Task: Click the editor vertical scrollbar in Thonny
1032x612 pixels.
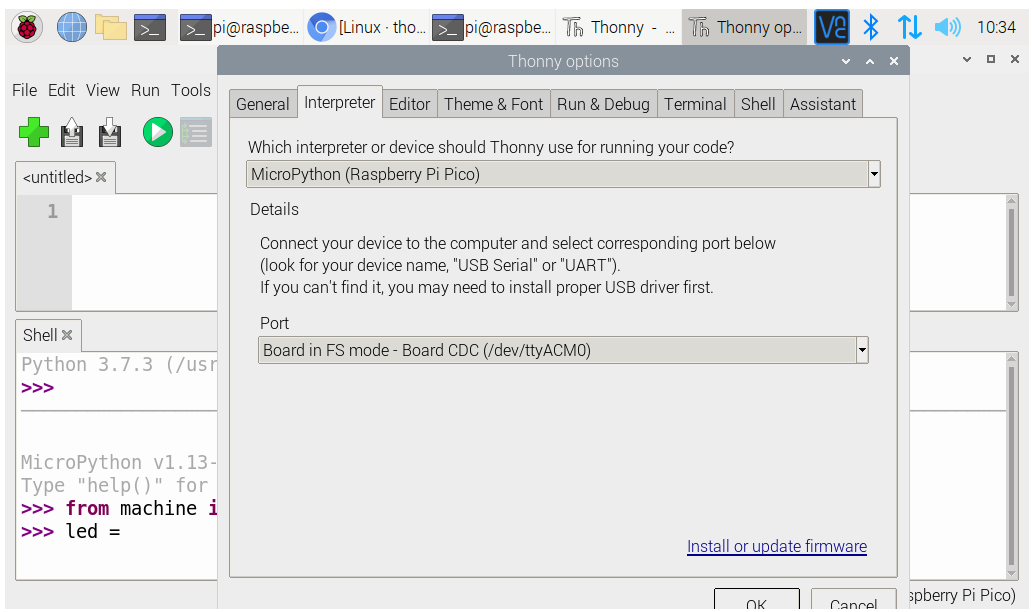Action: pyautogui.click(x=1012, y=252)
